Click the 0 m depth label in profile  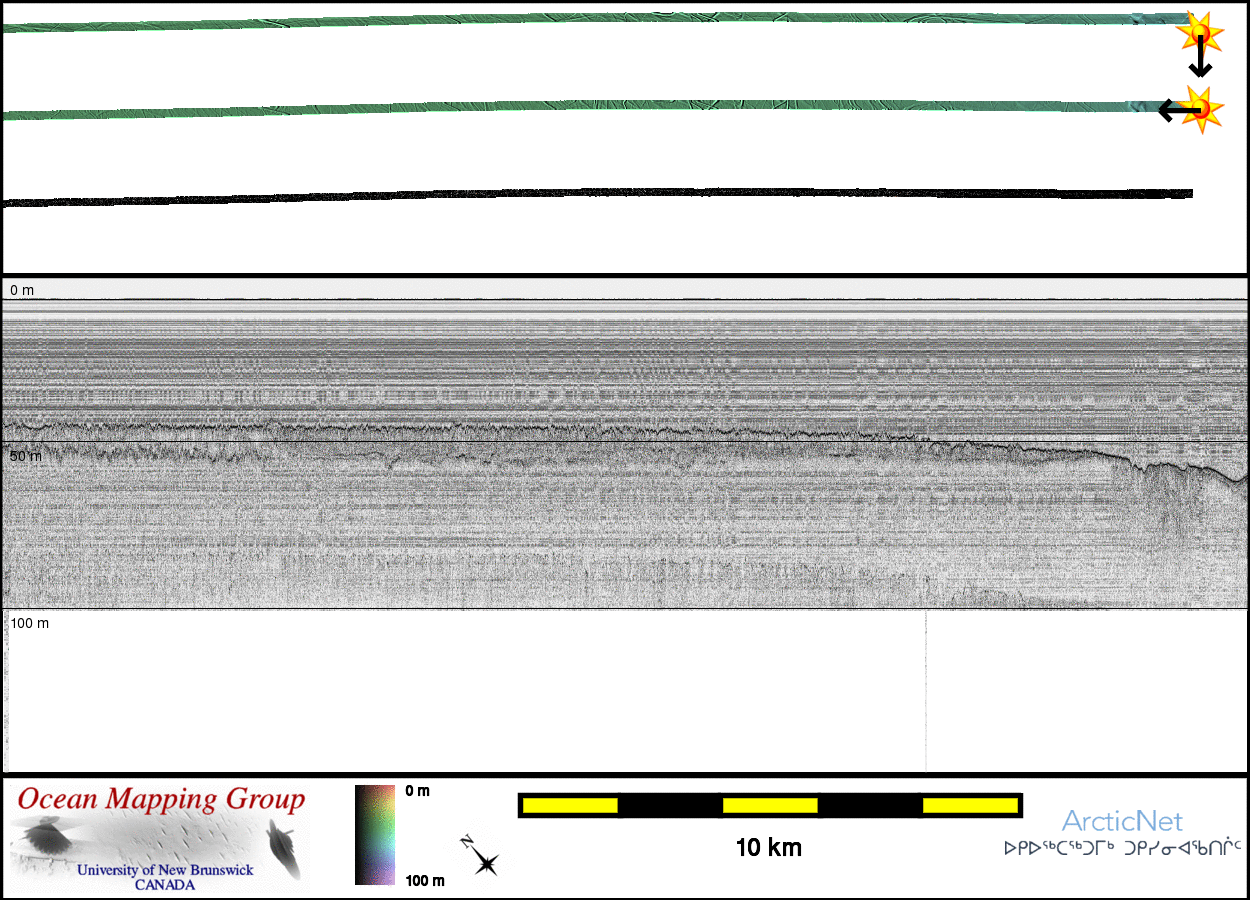[22, 290]
